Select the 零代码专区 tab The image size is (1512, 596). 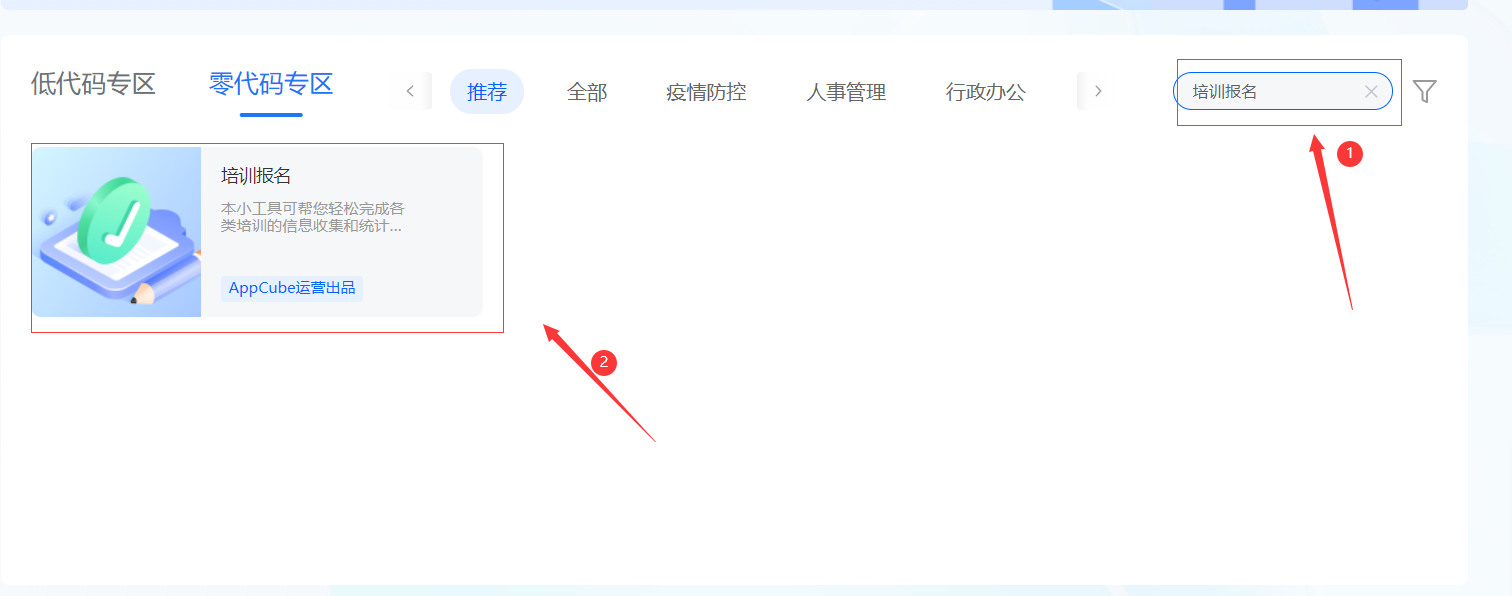[271, 84]
